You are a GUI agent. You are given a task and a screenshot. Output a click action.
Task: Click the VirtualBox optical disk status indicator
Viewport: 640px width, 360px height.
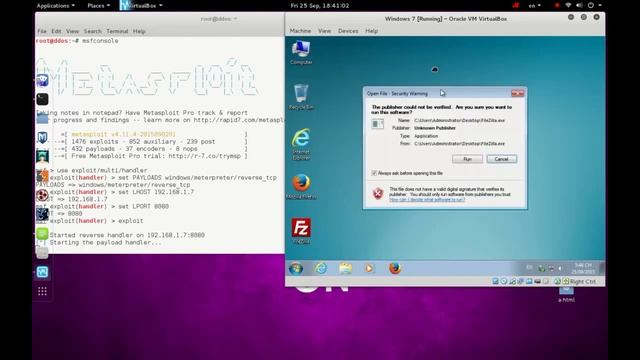point(504,281)
